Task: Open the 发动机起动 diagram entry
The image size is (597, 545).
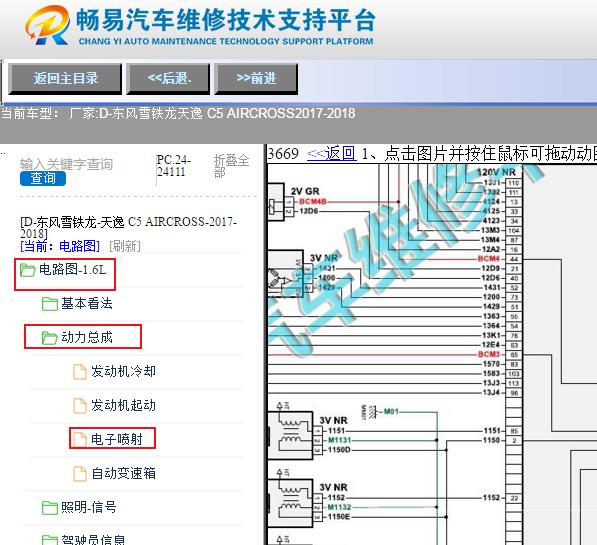Action: (123, 405)
